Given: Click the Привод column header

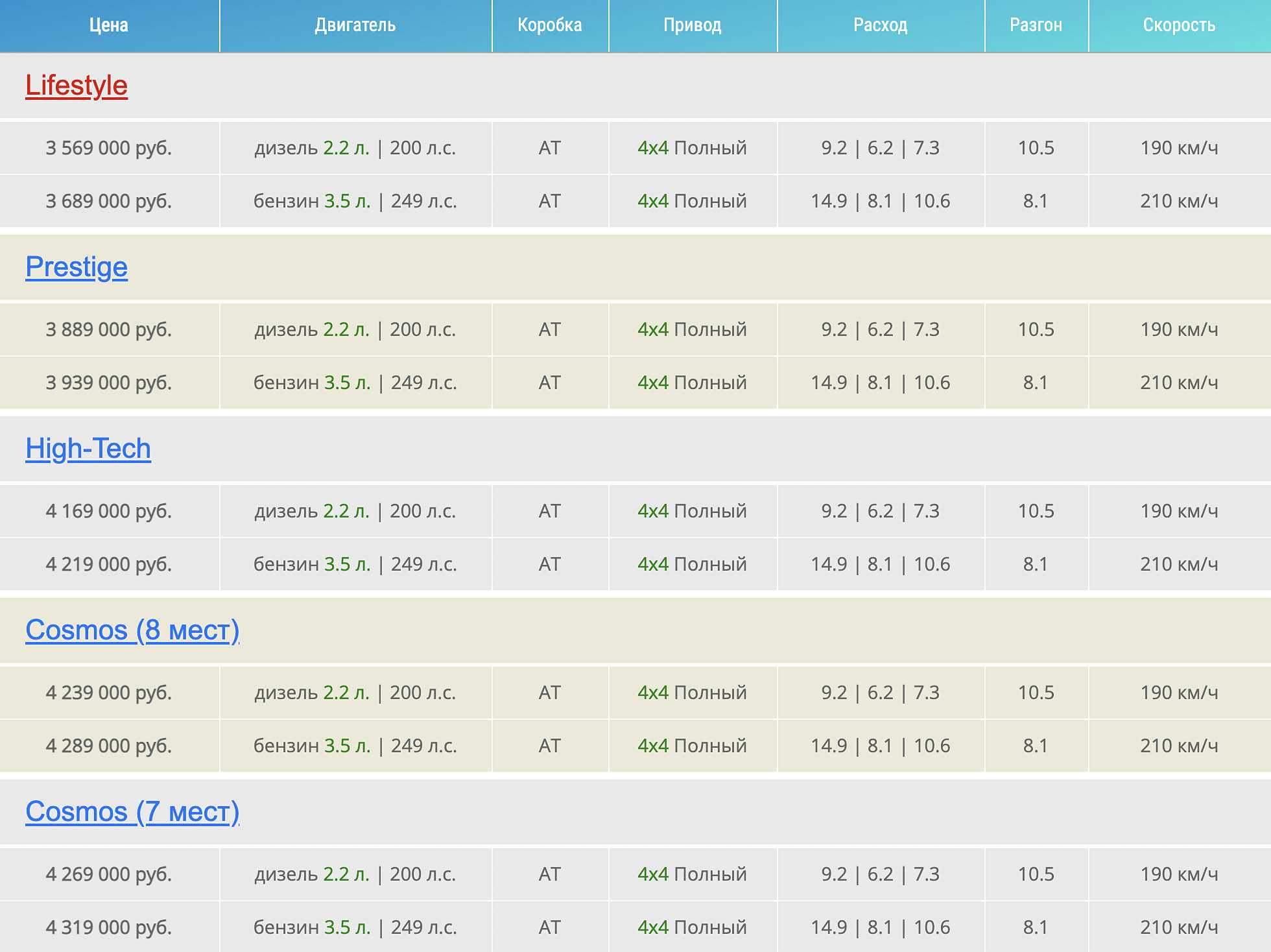Looking at the screenshot, I should pyautogui.click(x=693, y=25).
